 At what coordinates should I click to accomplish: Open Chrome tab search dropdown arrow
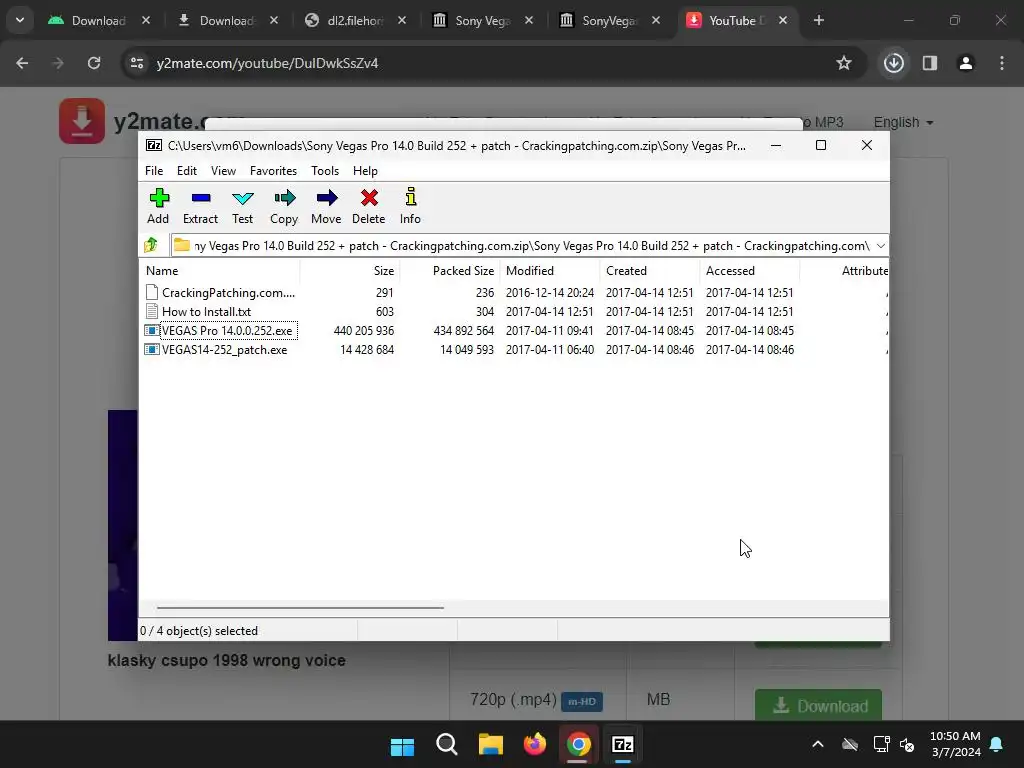click(20, 20)
